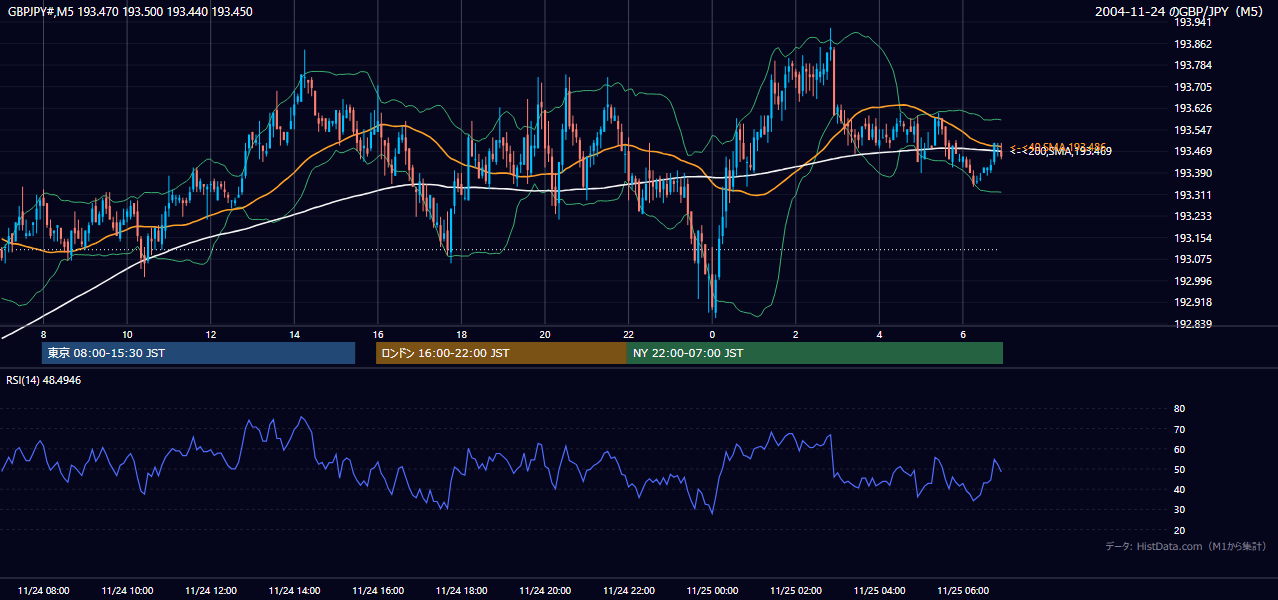
Task: Click the RSI(14) 48.4946 indicator label
Action: pyautogui.click(x=44, y=380)
